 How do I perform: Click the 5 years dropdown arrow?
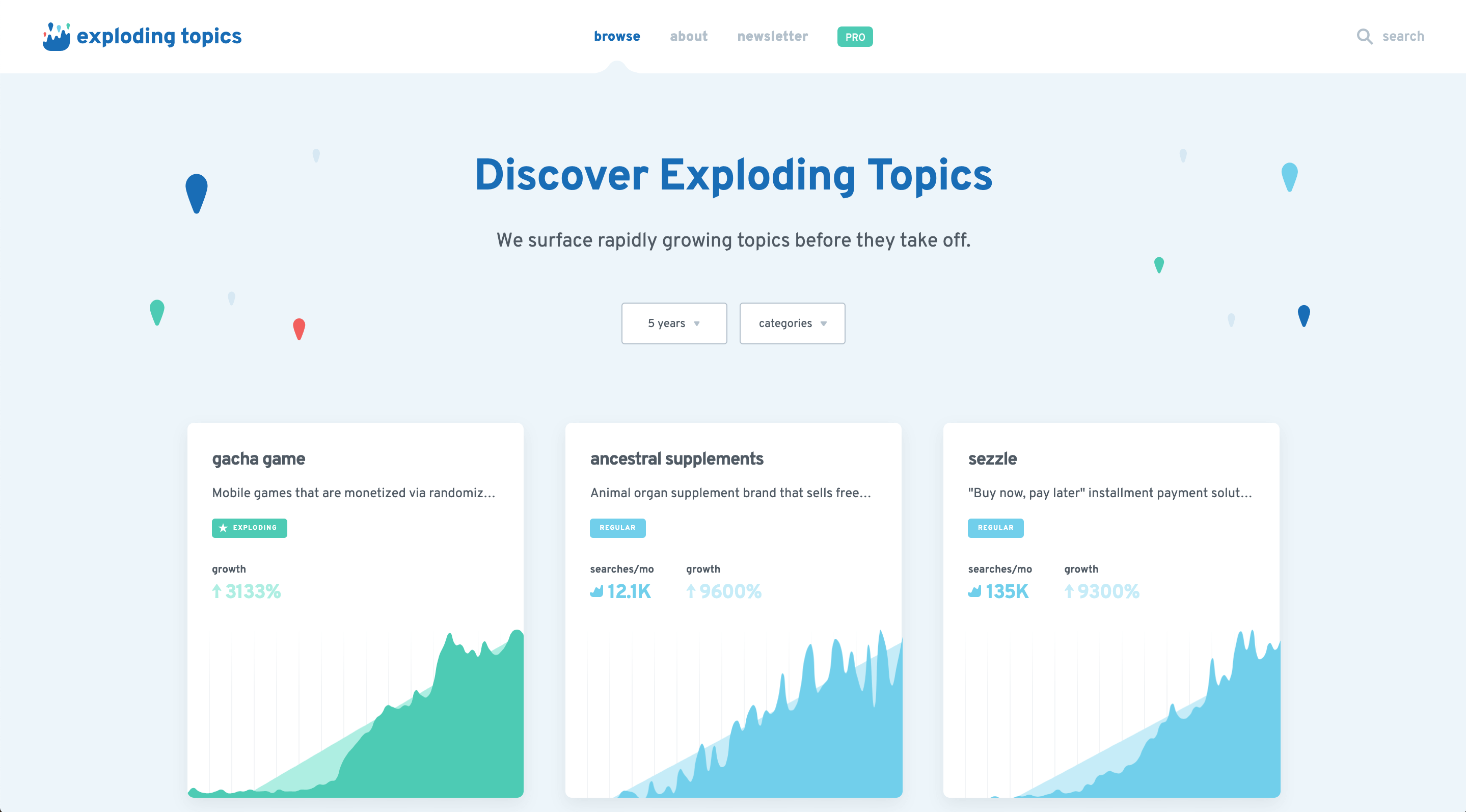[696, 324]
